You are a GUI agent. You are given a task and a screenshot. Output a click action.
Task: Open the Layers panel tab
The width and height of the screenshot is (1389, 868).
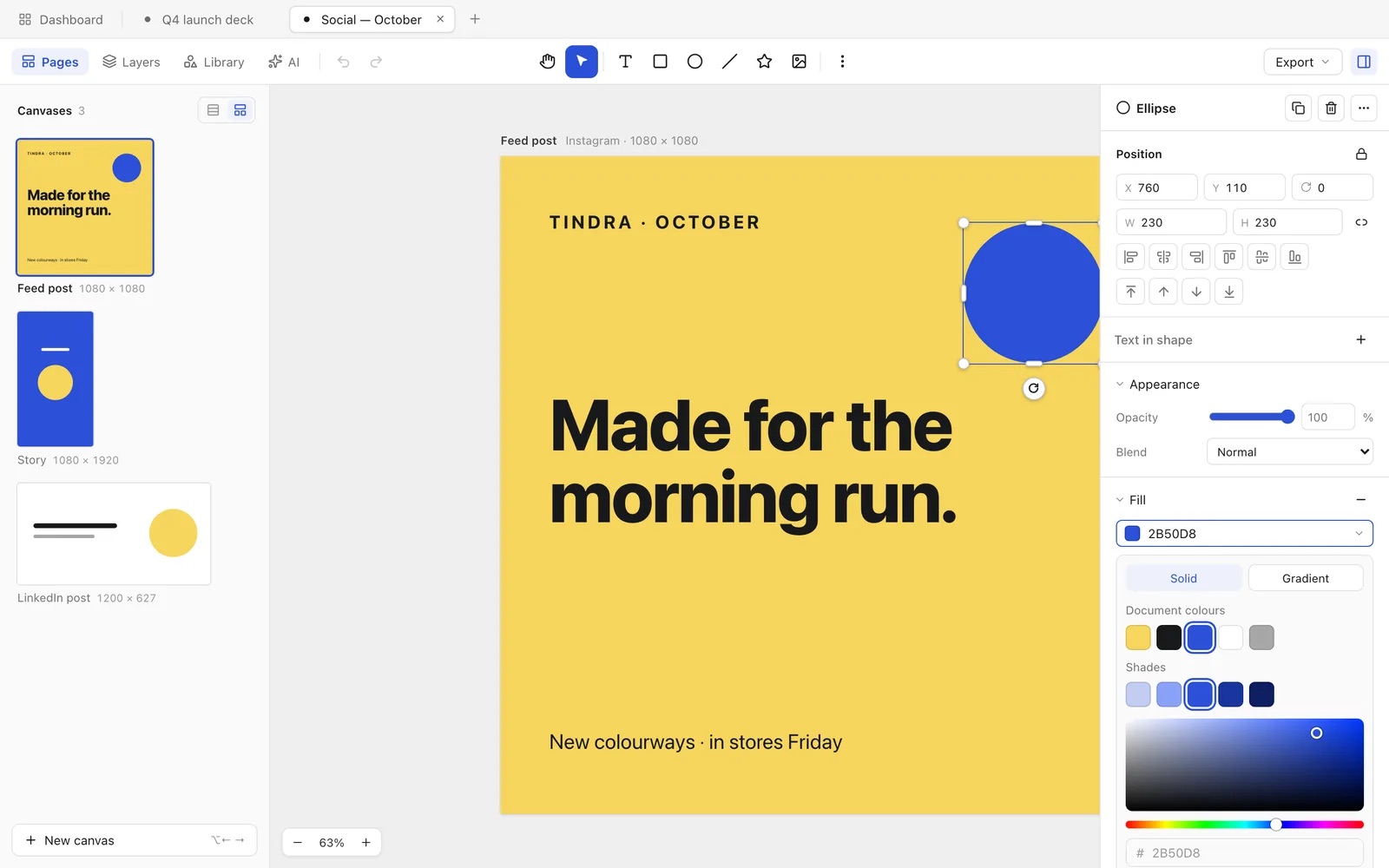coord(131,62)
